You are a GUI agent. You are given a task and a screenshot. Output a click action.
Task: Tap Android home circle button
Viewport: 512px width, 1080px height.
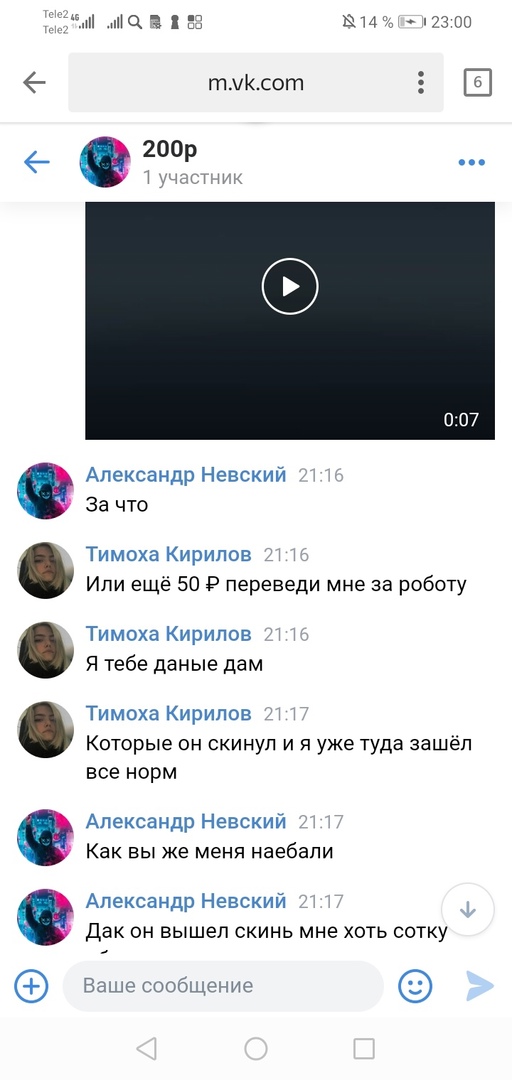point(256,1048)
